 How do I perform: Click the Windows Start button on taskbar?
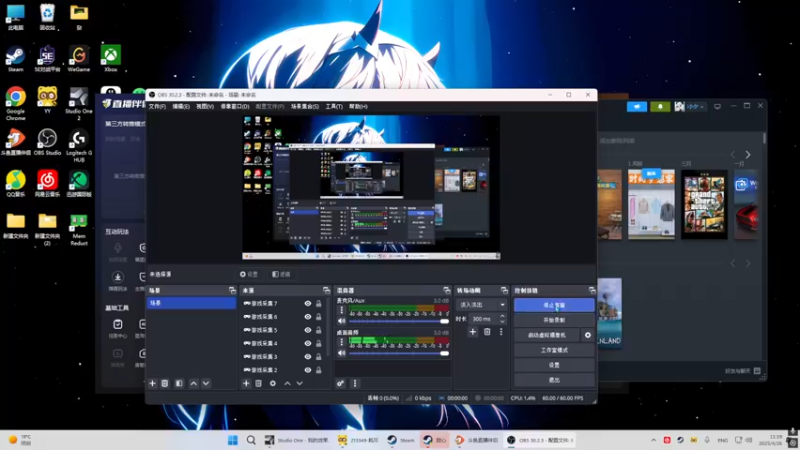tap(233, 440)
